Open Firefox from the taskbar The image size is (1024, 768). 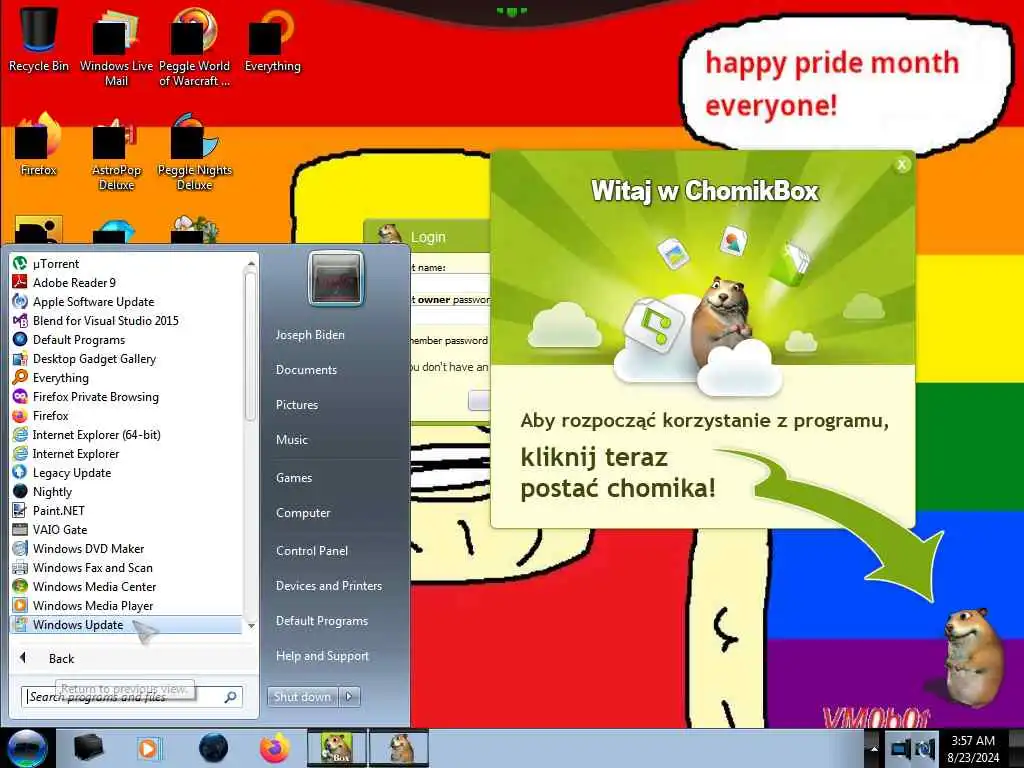coord(275,748)
